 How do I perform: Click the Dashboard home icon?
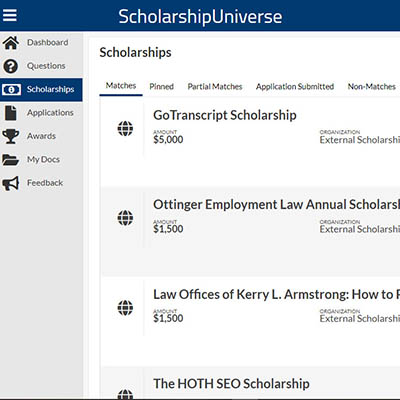pyautogui.click(x=11, y=43)
